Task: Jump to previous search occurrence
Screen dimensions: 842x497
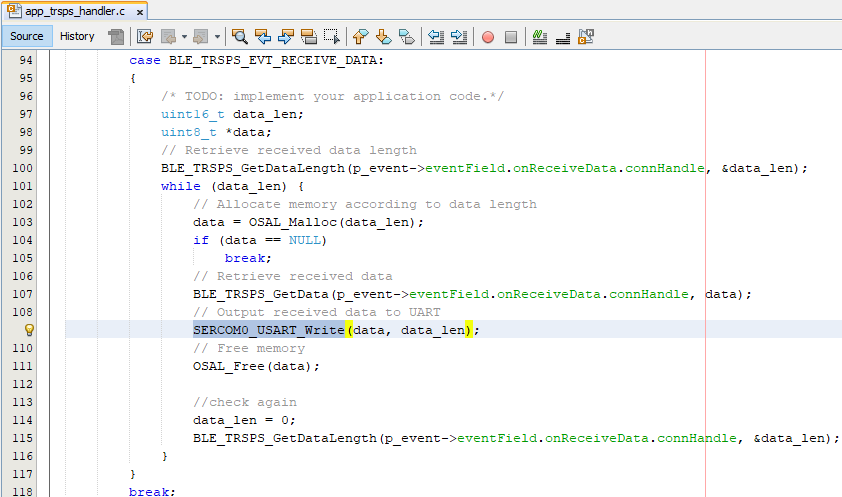Action: point(263,37)
